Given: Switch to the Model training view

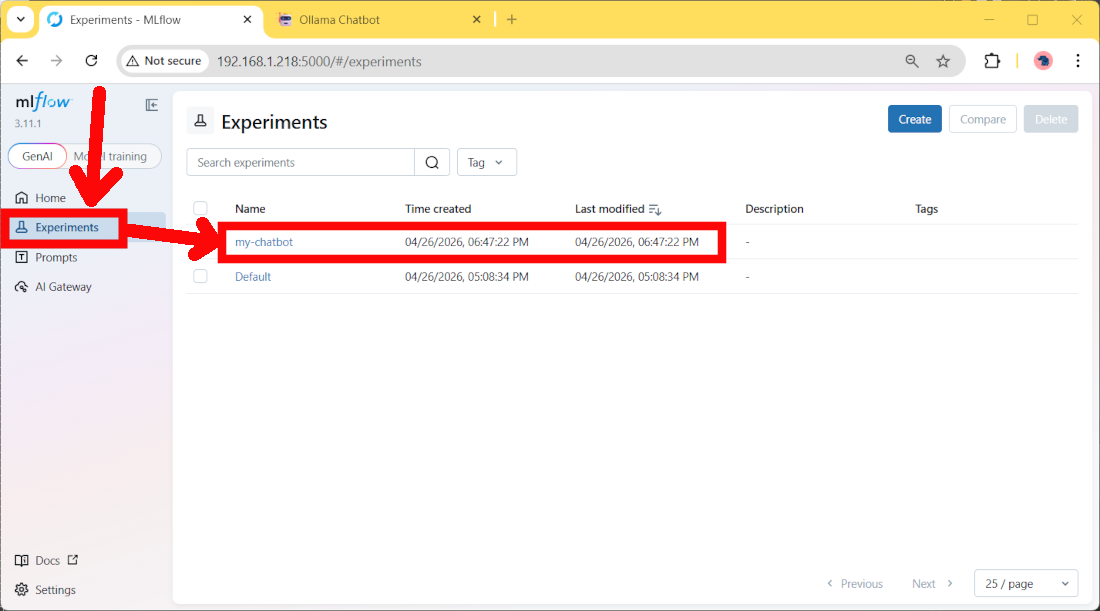Looking at the screenshot, I should click(113, 156).
